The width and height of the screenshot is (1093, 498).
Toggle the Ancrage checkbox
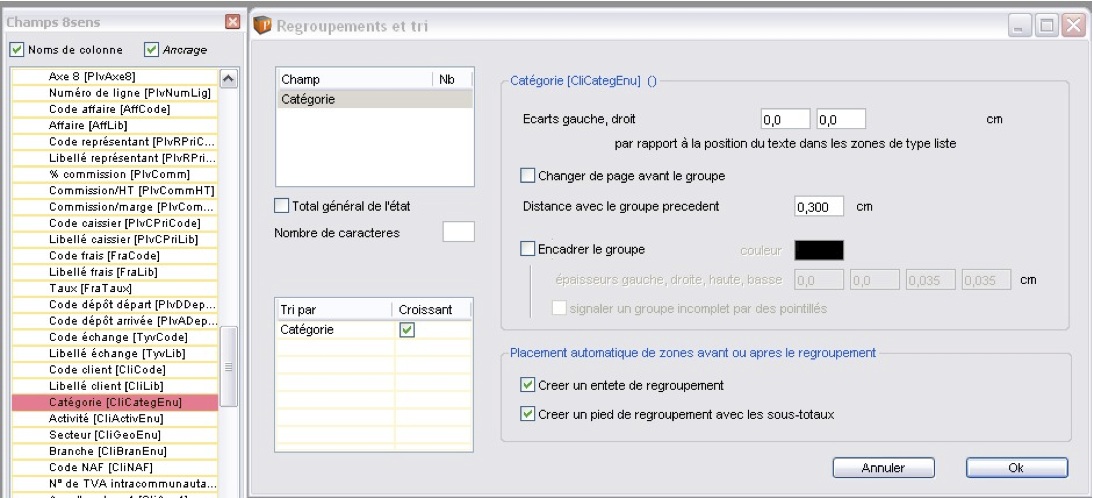click(x=151, y=50)
